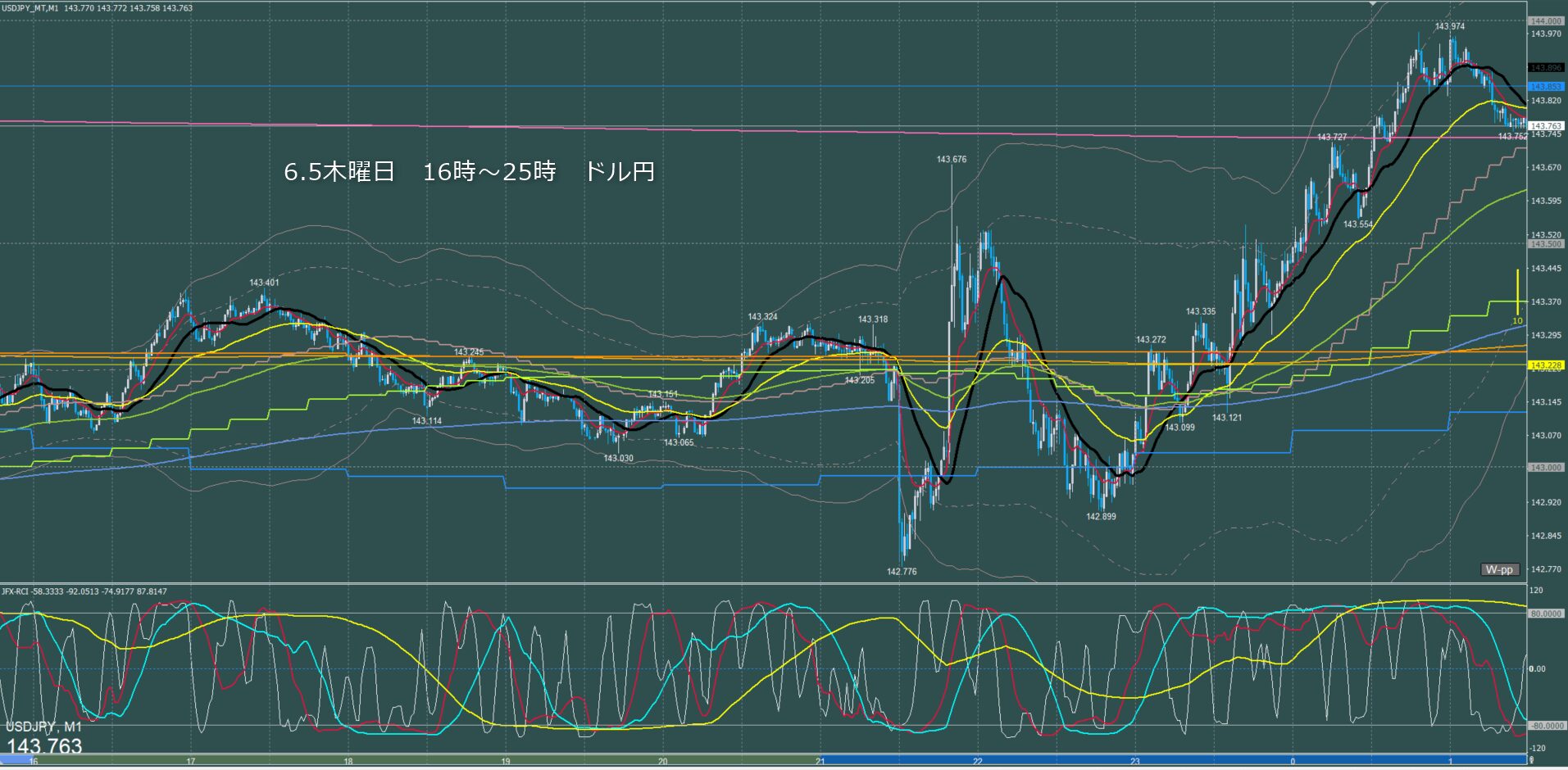
Task: Click the USDJPY, M1 symbol label
Action: point(43,727)
